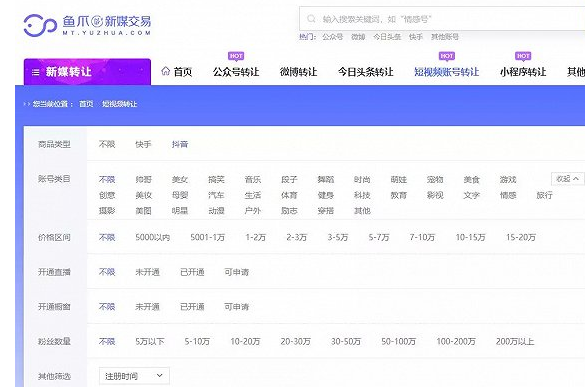Click hot search term 其他账号
585x387 pixels.
coord(445,37)
